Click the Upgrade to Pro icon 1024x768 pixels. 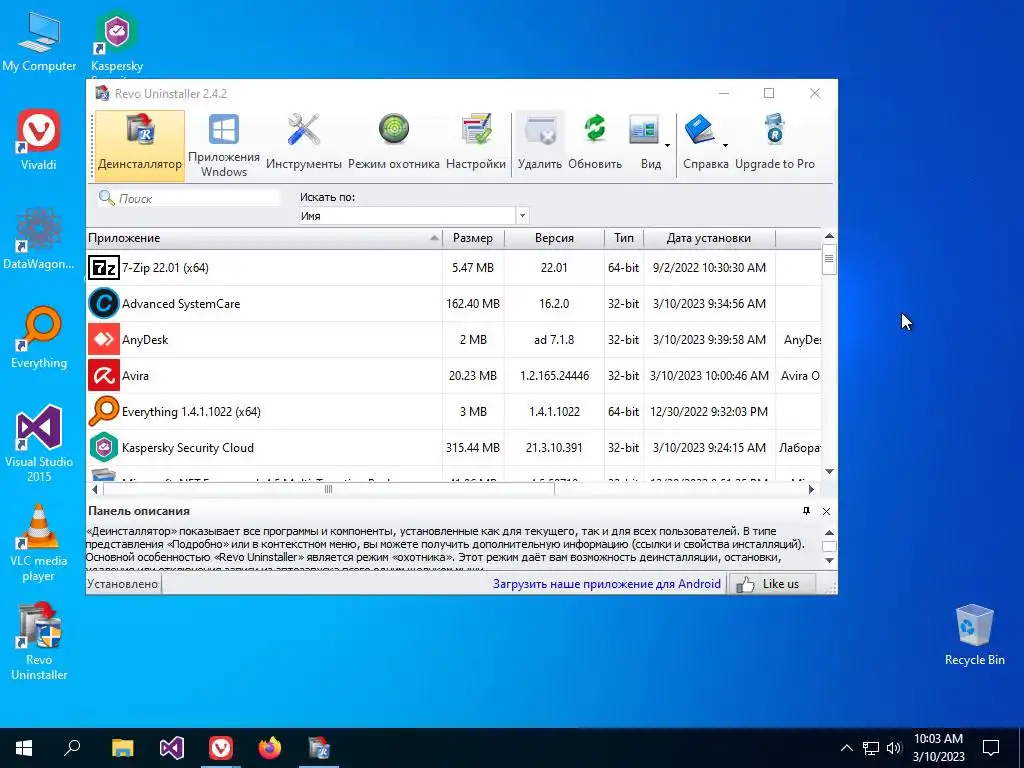coord(775,129)
